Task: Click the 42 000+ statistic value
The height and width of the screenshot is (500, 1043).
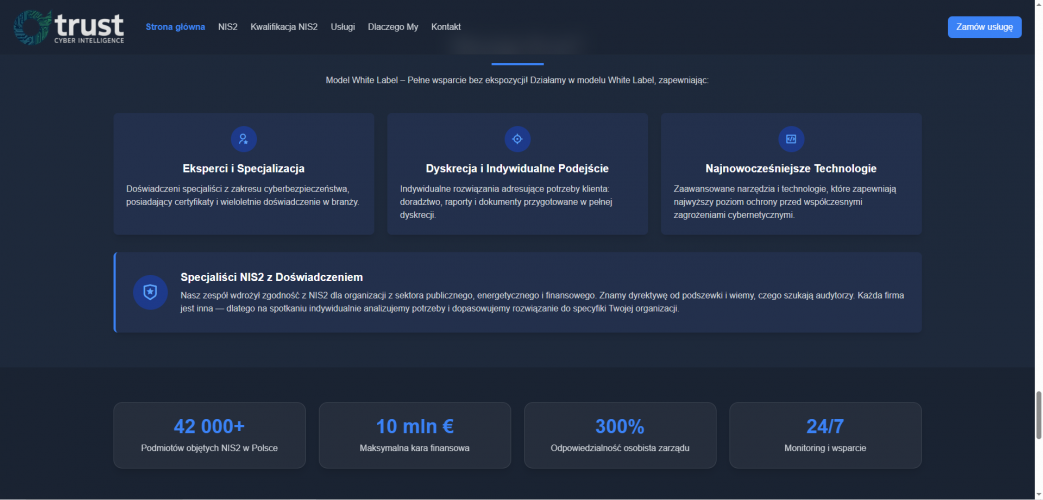Action: coord(210,426)
